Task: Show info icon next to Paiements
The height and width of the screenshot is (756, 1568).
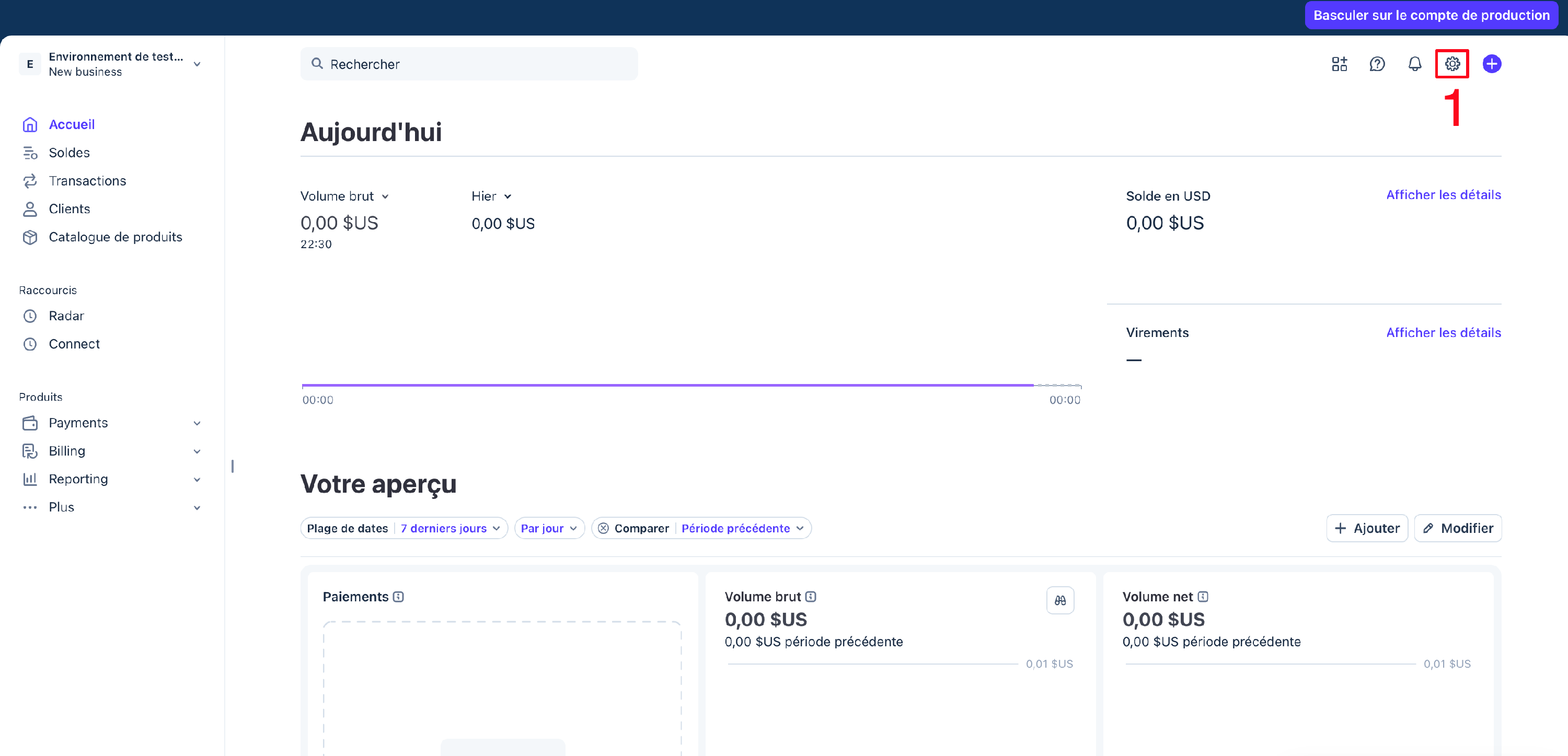Action: pyautogui.click(x=398, y=597)
